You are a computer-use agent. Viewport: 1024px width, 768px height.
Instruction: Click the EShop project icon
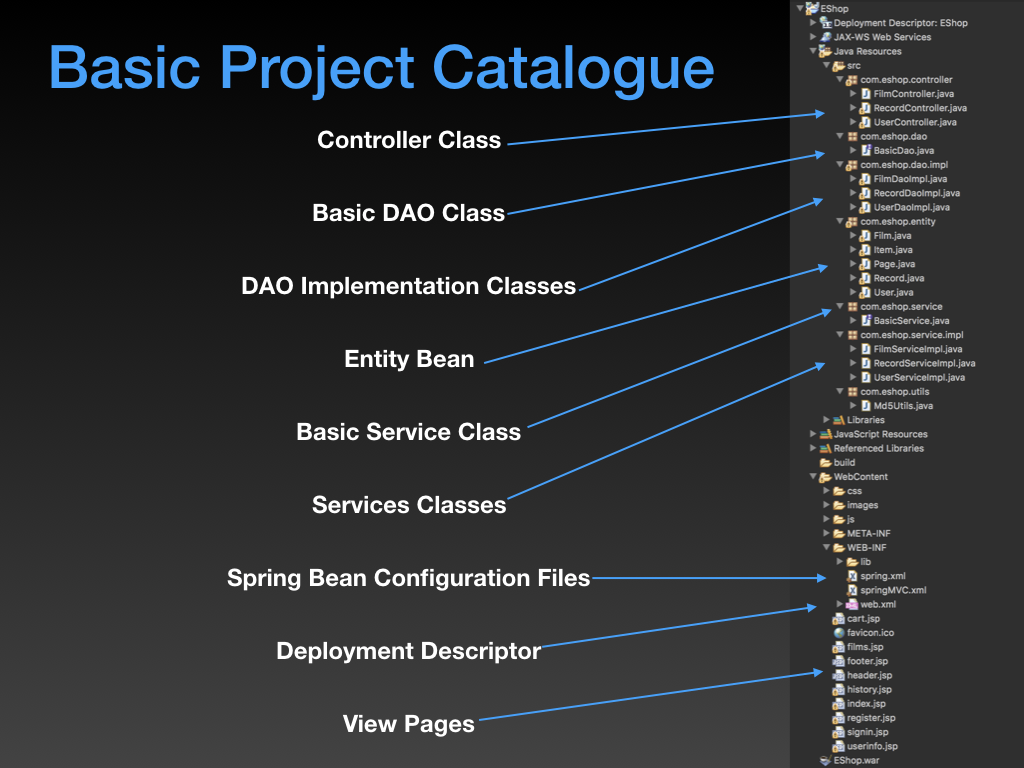(x=811, y=8)
